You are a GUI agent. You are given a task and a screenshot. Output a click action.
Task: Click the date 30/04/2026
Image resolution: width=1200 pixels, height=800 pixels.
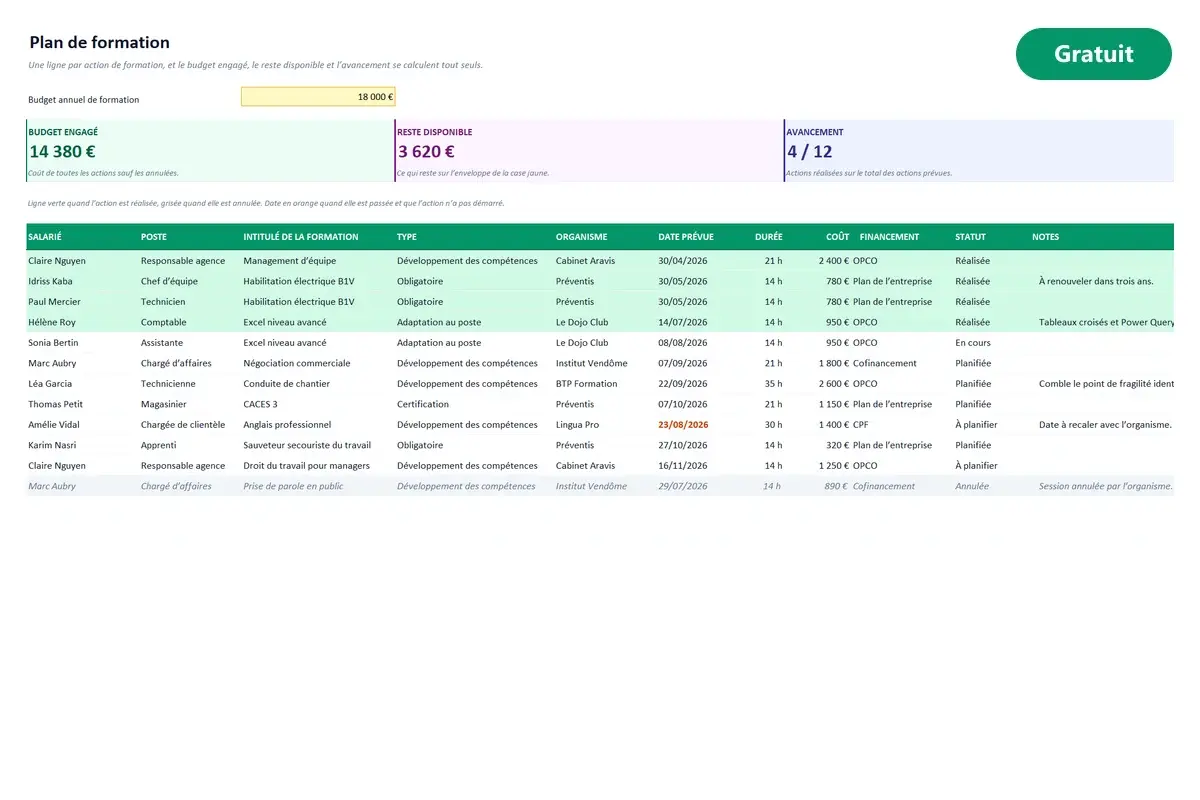tap(683, 261)
